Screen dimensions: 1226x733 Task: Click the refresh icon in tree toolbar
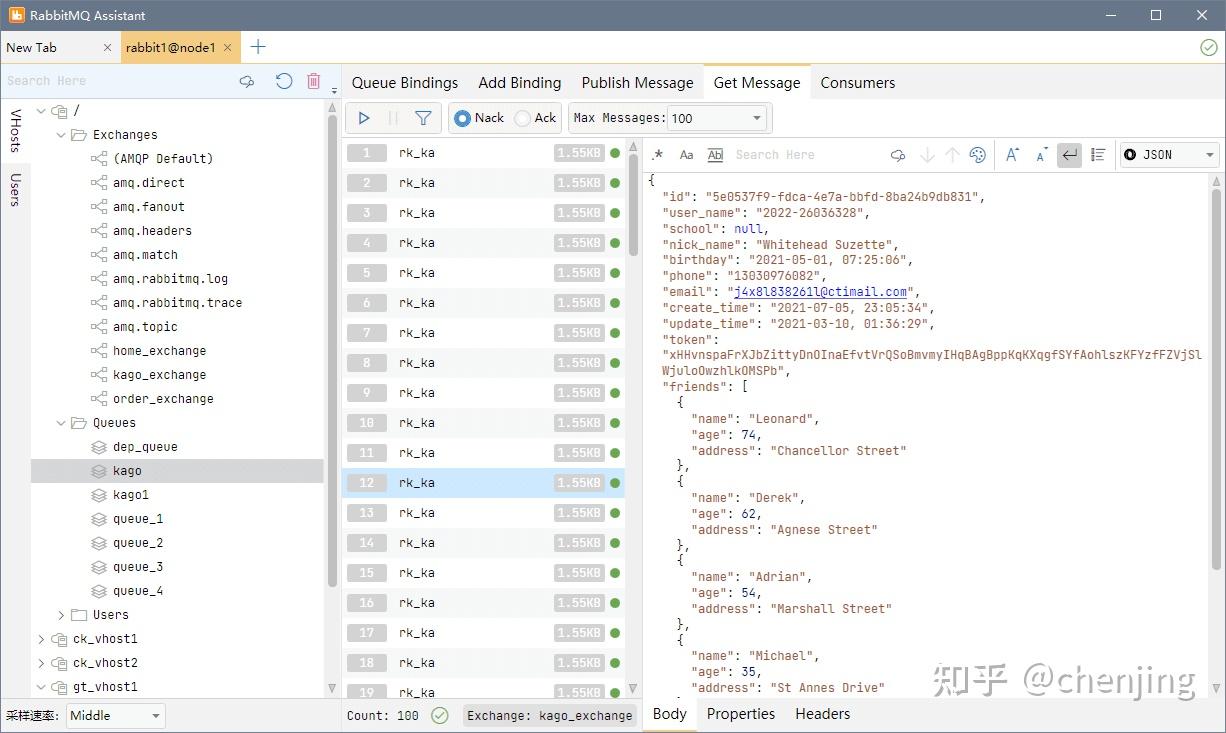tap(284, 81)
